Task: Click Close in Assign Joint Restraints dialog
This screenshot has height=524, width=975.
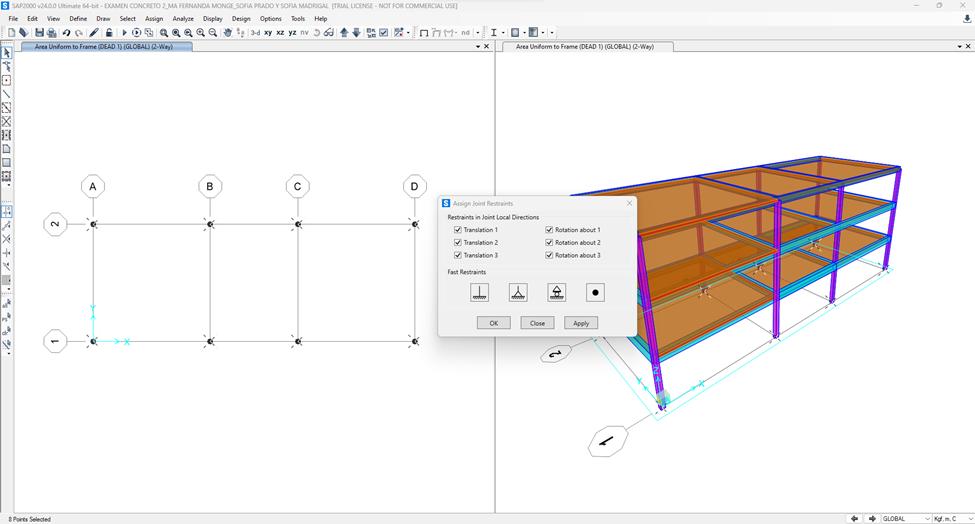Action: (537, 323)
